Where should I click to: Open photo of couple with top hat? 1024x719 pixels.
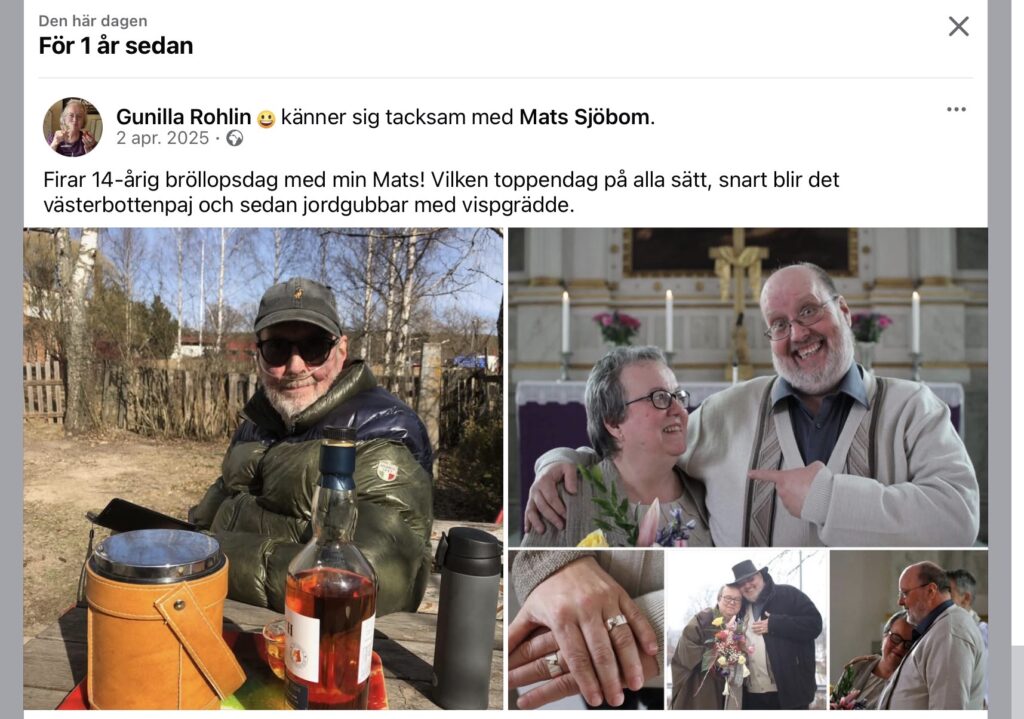point(747,630)
